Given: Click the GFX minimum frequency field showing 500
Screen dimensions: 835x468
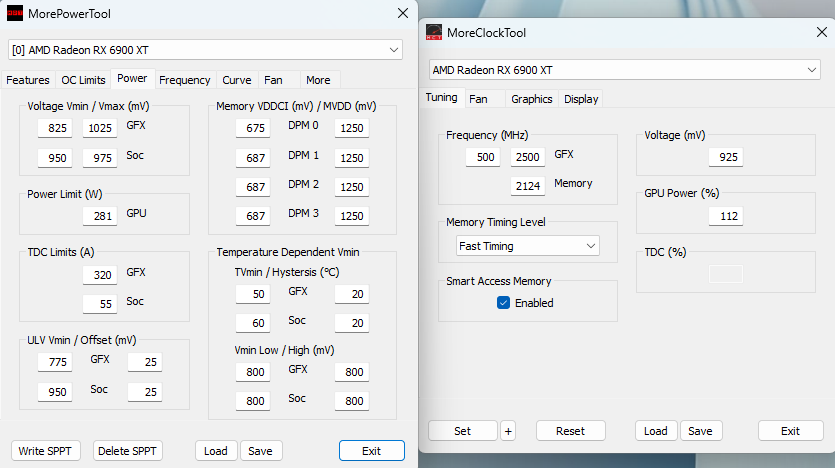Looking at the screenshot, I should (x=483, y=157).
